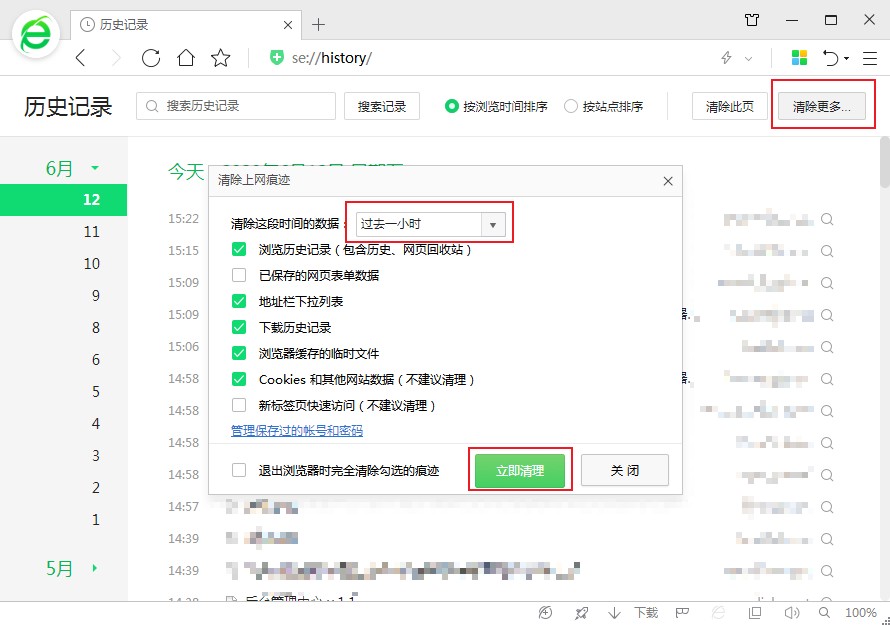Uncheck Cookies 和其他网站数据 checkbox

pyautogui.click(x=239, y=380)
